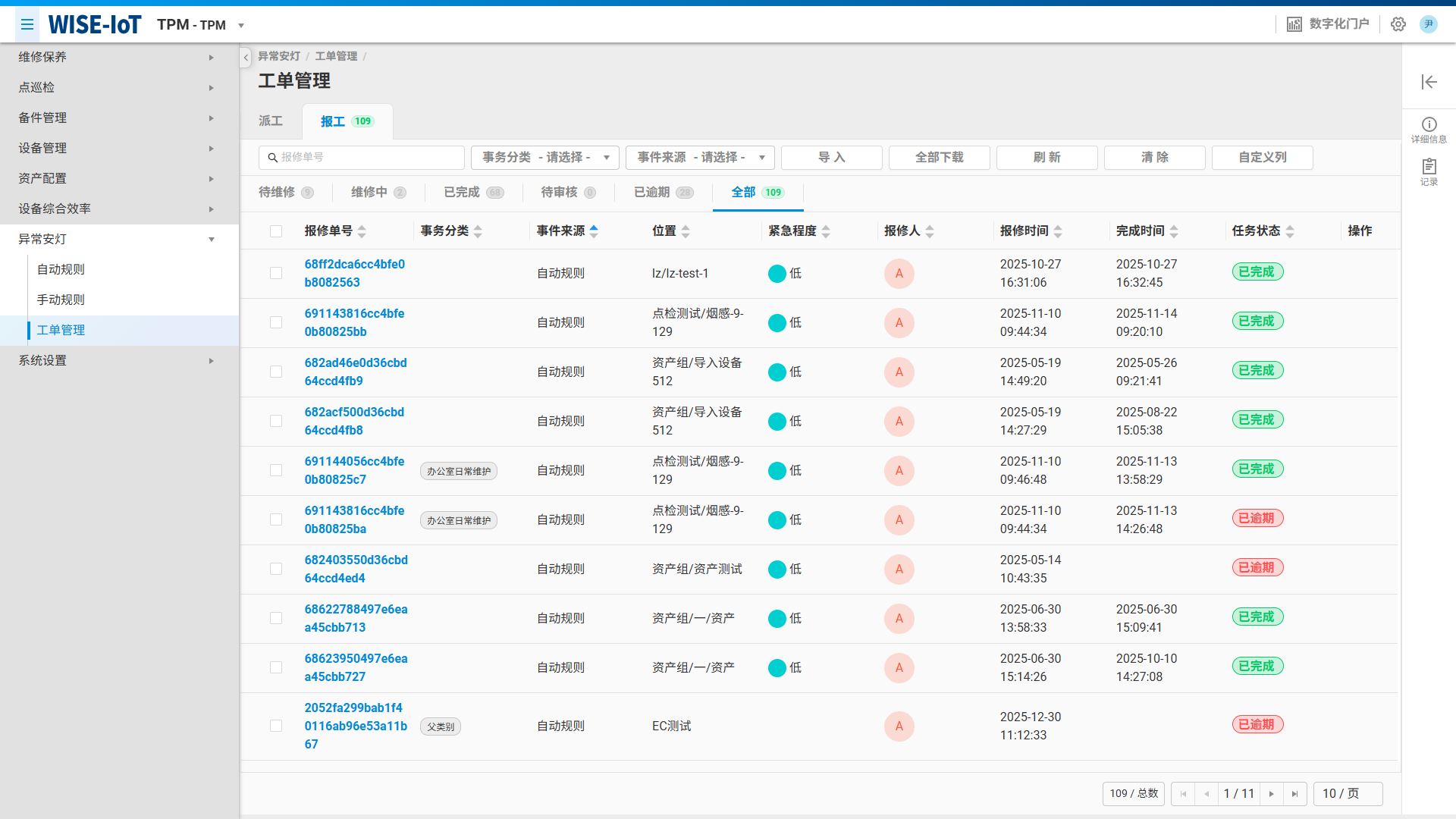This screenshot has height=819, width=1456.
Task: Collapse sidebar using chevron handle
Action: tap(246, 58)
